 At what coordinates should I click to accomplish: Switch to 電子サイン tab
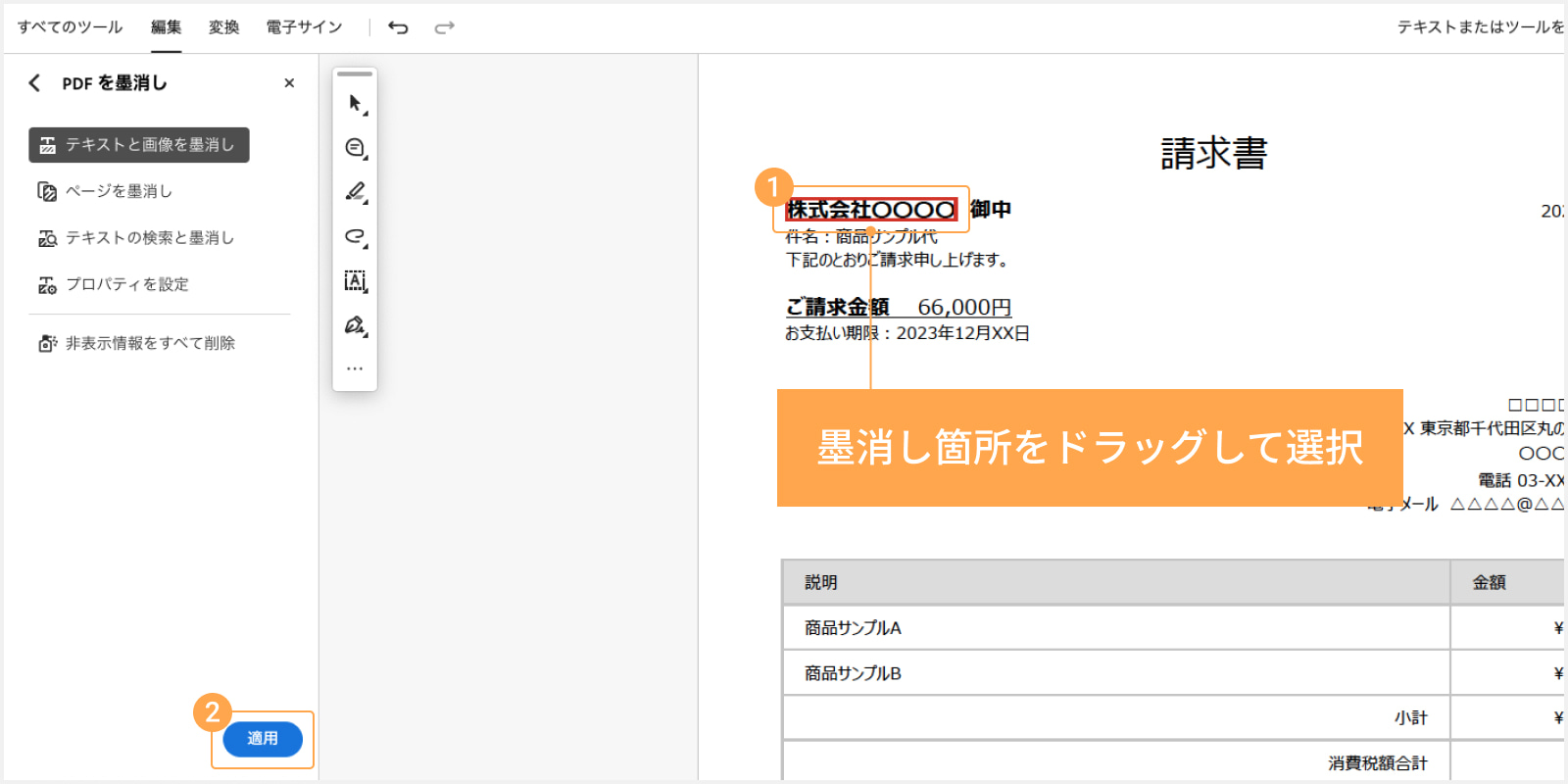(x=305, y=27)
